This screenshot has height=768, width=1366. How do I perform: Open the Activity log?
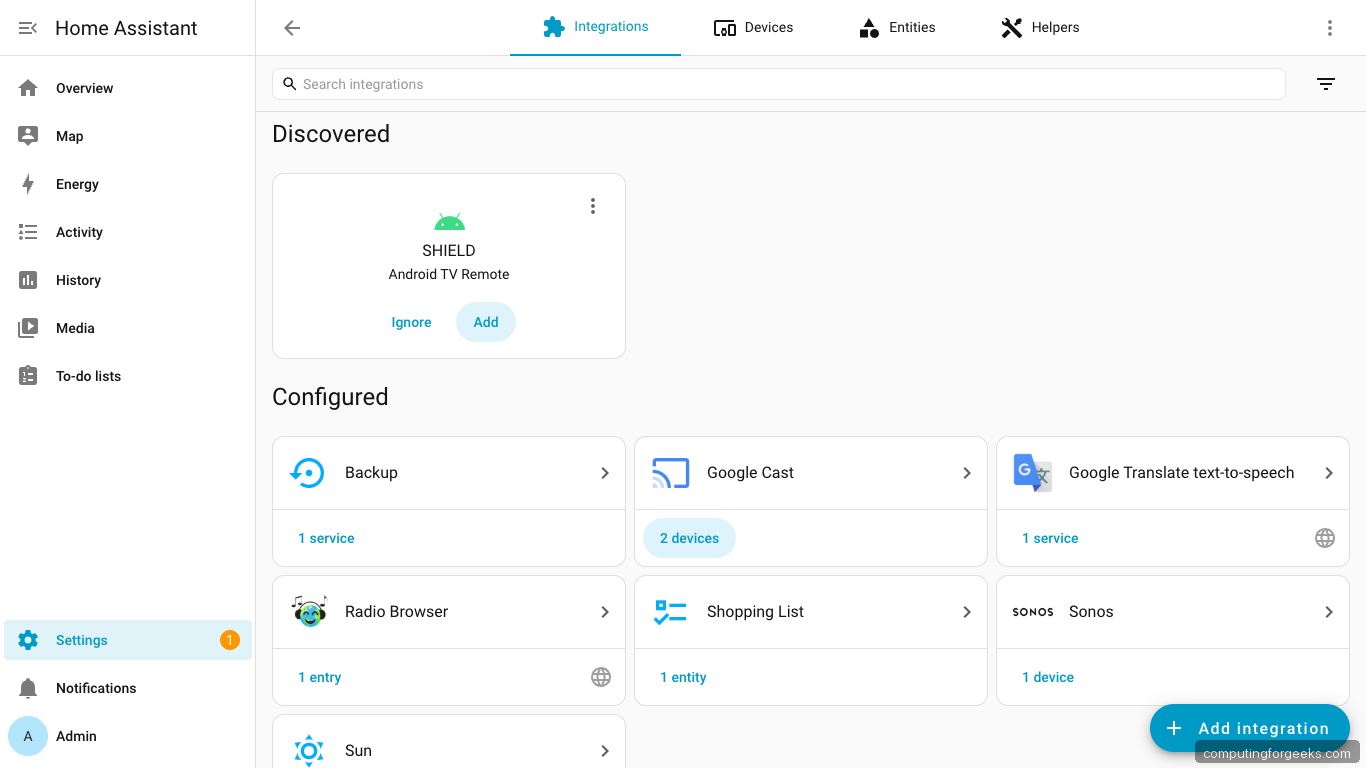pos(80,232)
